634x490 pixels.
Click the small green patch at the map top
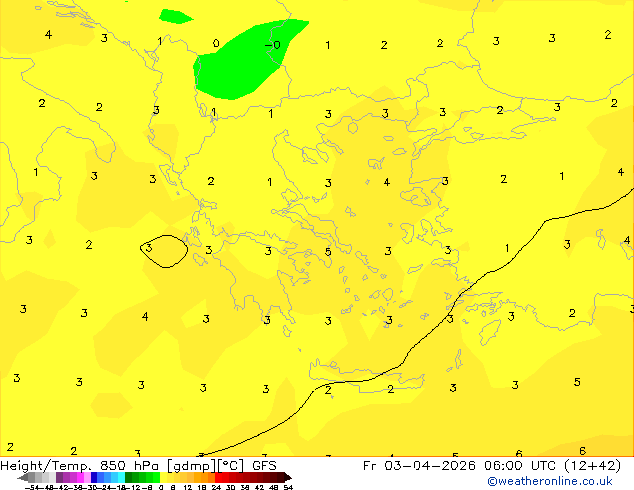(175, 16)
